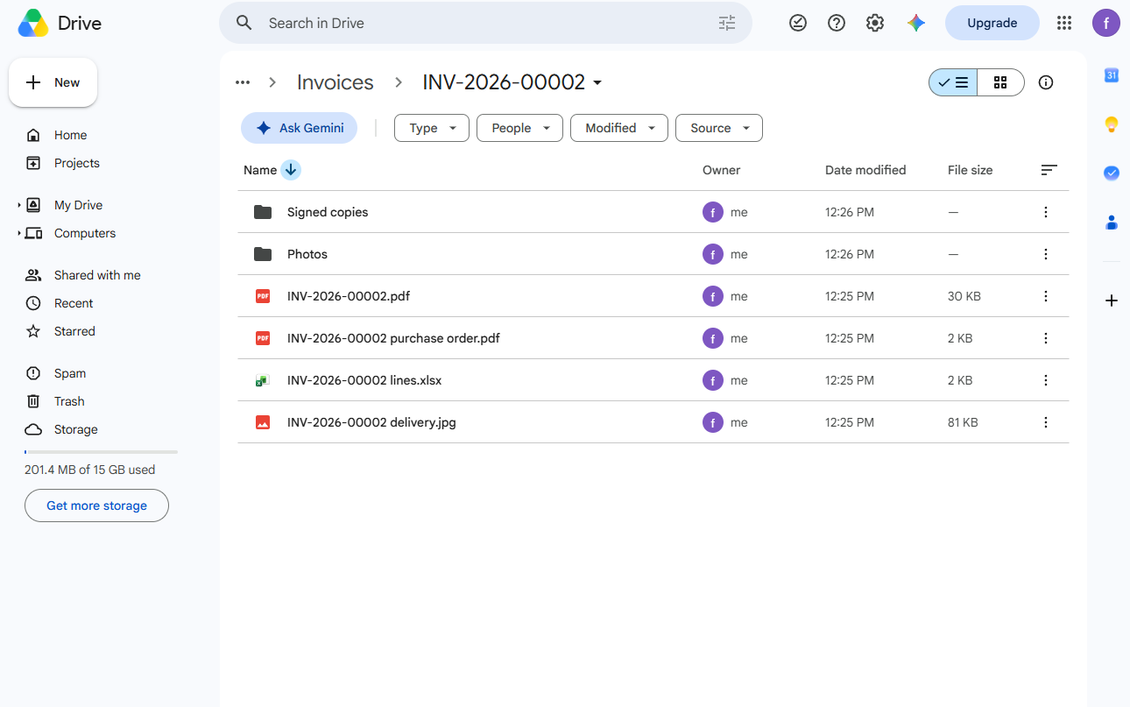Open the account avatar in the header
This screenshot has width=1130, height=707.
pos(1105,23)
